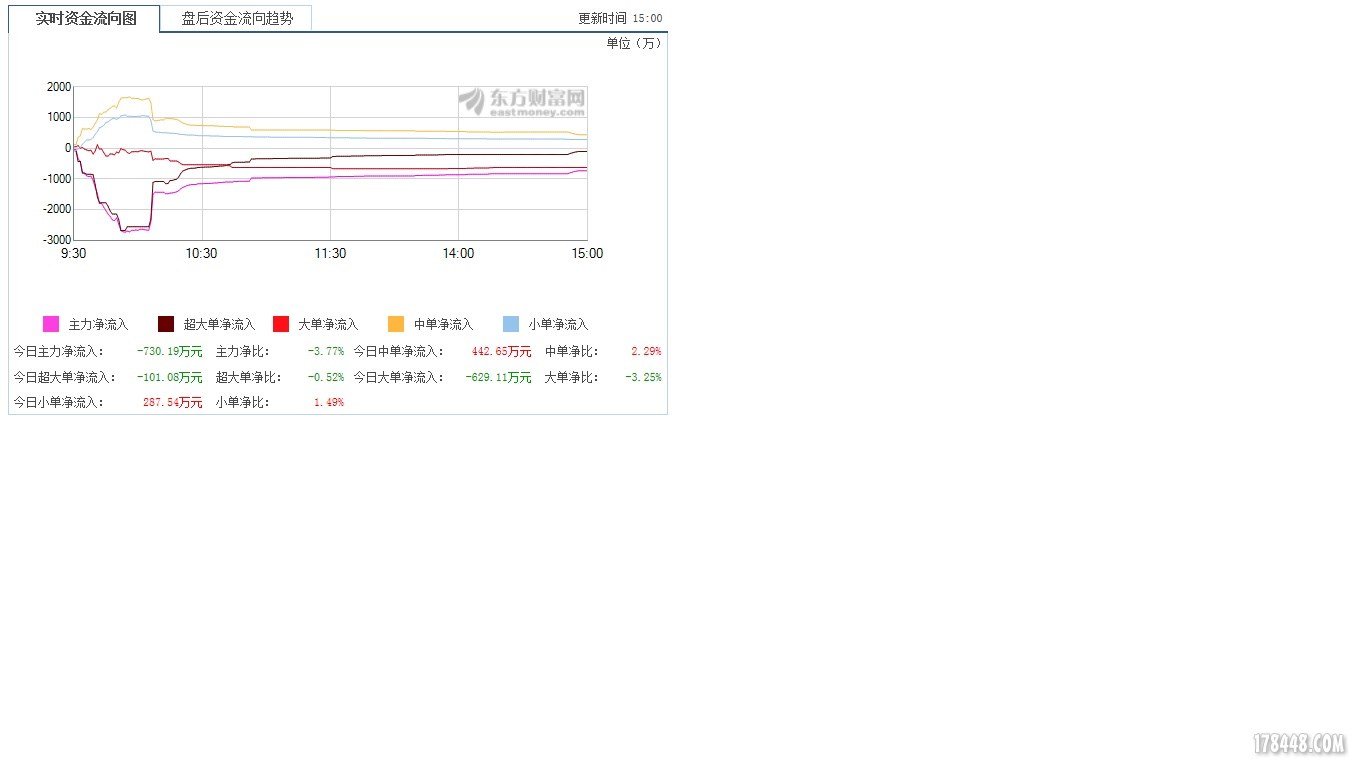
Task: Click the 今日主力净流入 label
Action: pyautogui.click(x=58, y=352)
